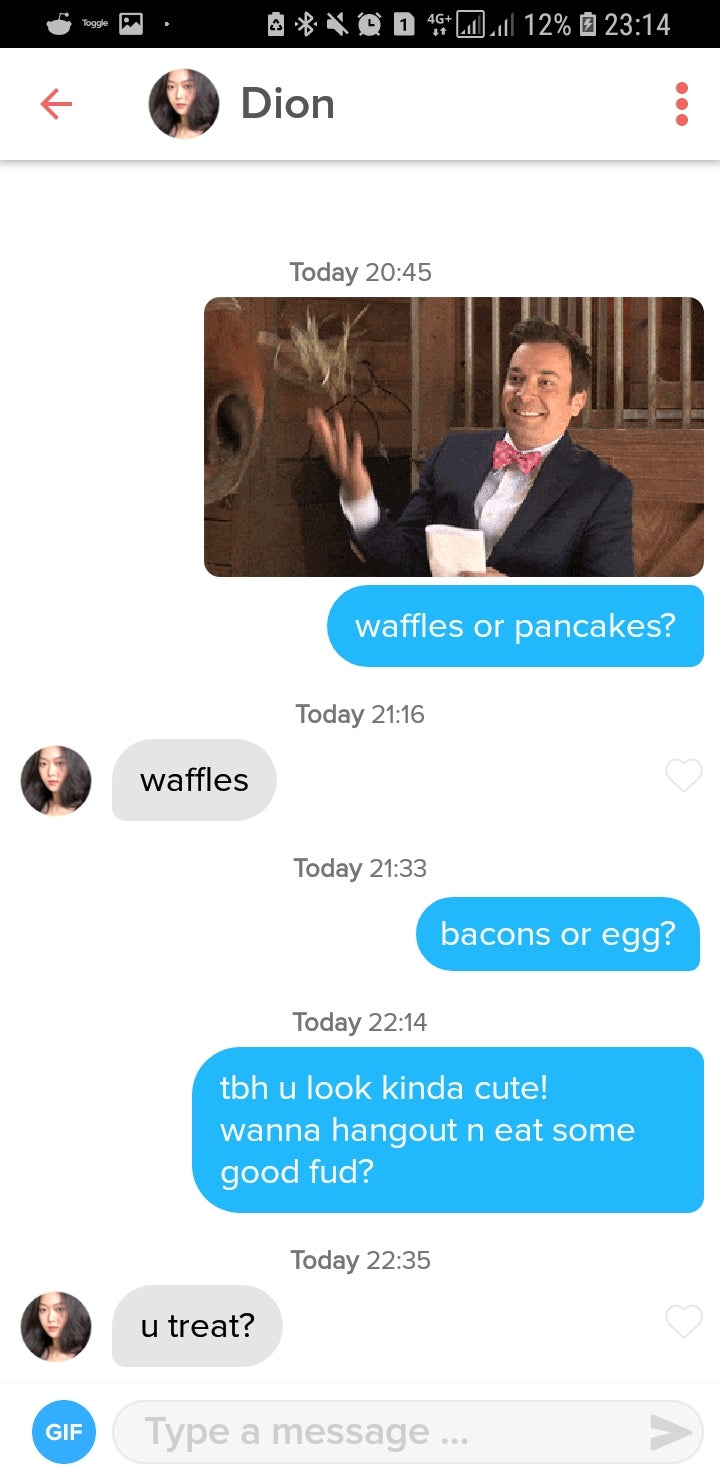Tap the avatar beside 'u treat?' message
This screenshot has height=1480, width=720.
point(56,1326)
